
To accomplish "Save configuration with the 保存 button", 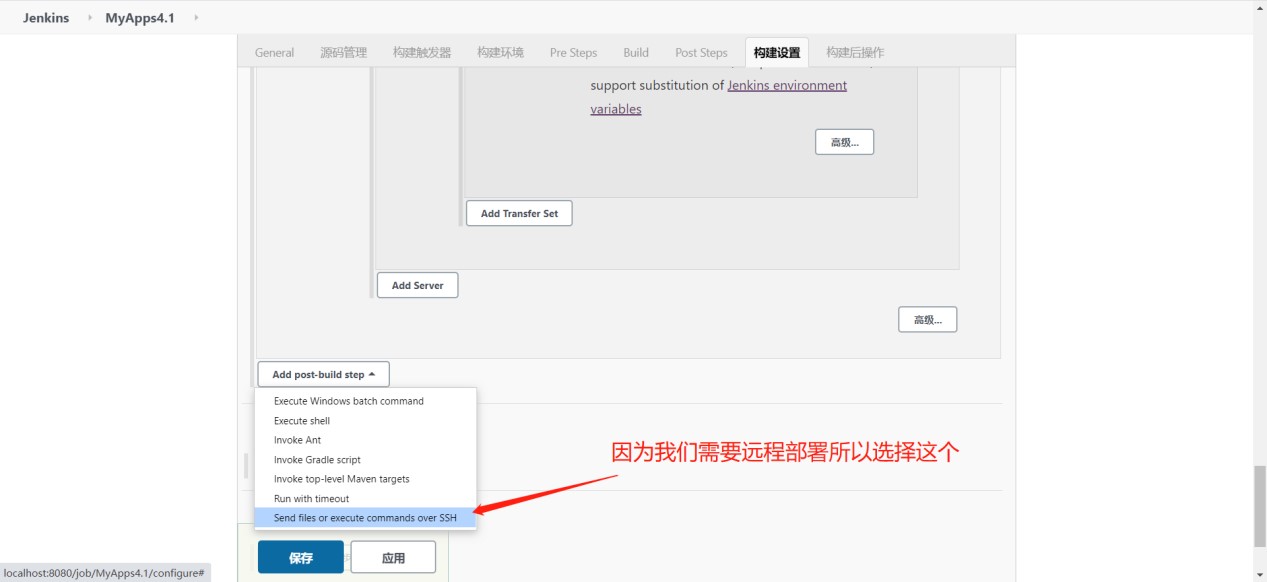I will [x=299, y=556].
